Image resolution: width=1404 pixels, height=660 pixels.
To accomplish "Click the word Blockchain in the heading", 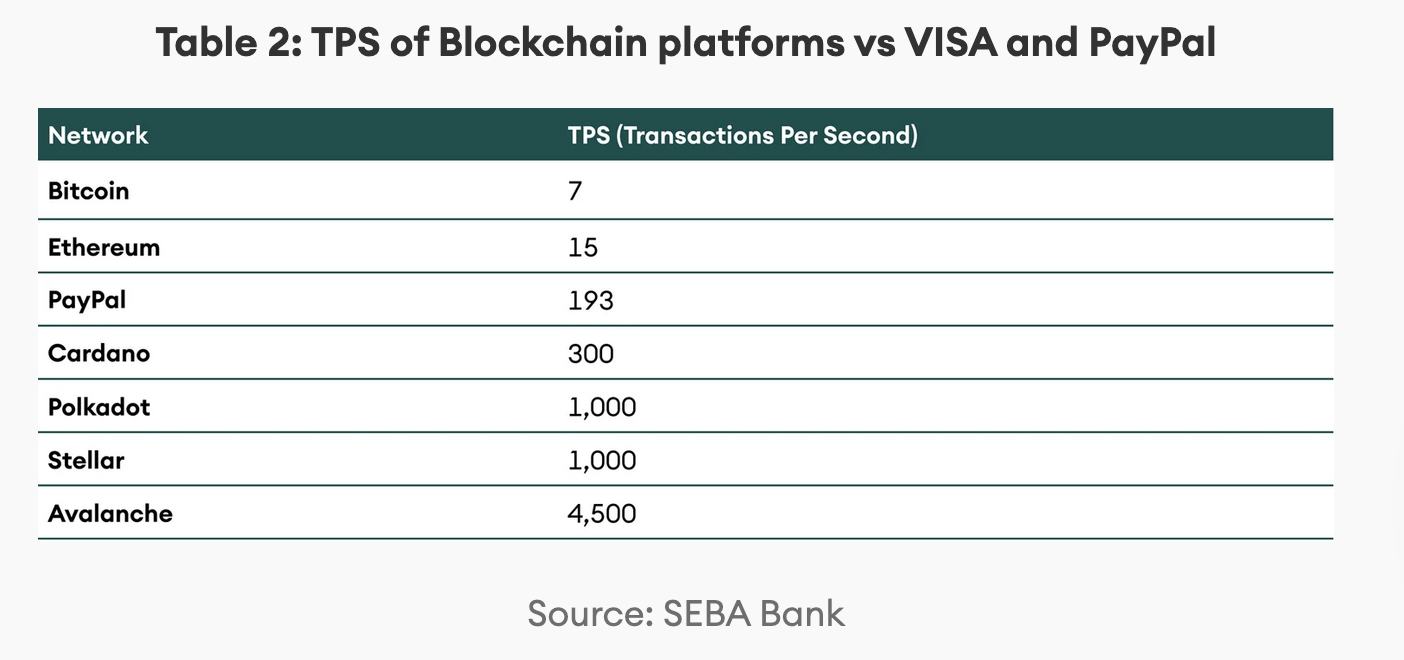I will 542,43.
